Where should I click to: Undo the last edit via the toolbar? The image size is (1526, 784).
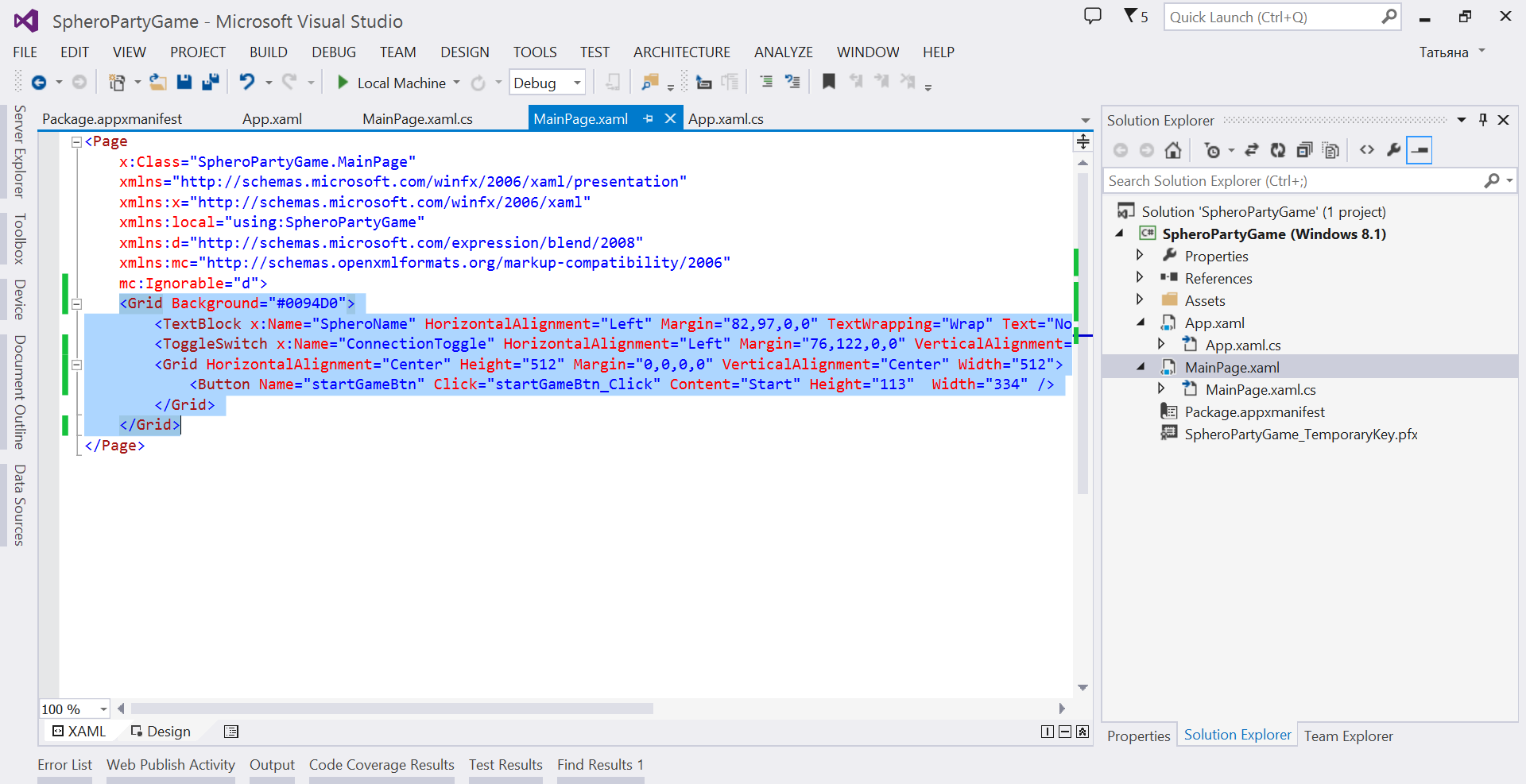[x=247, y=82]
